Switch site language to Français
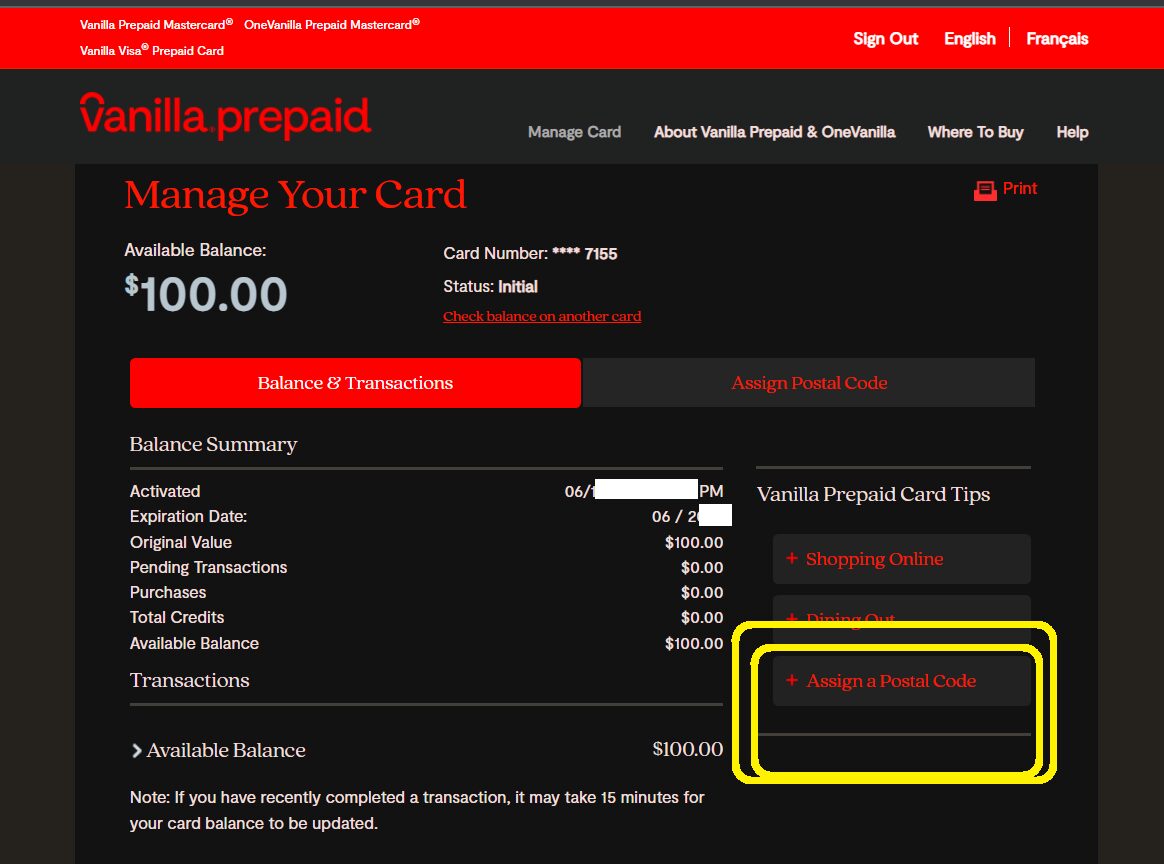 1057,39
